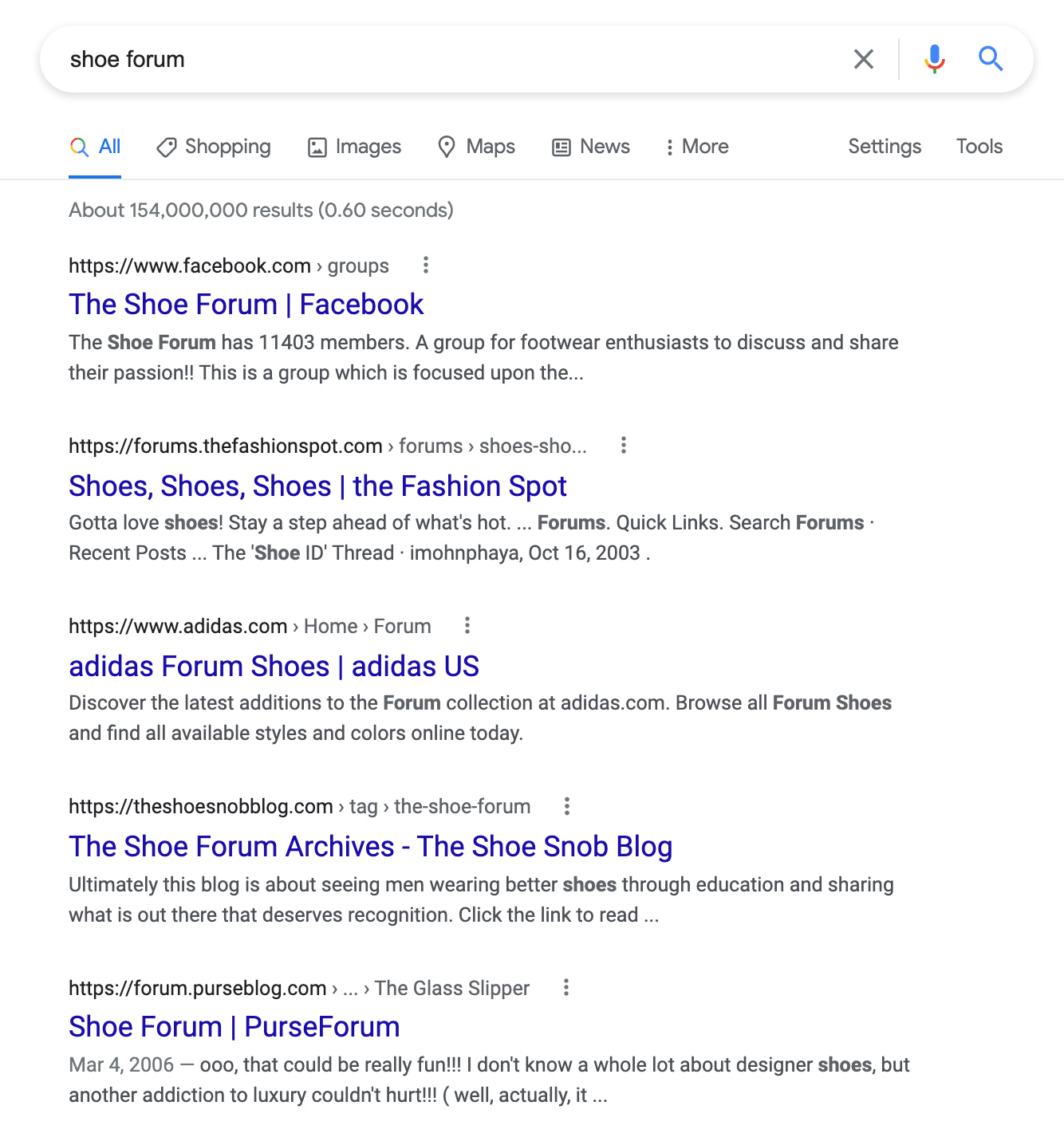Open options dots for purseblog result
The width and height of the screenshot is (1064, 1137).
[566, 987]
